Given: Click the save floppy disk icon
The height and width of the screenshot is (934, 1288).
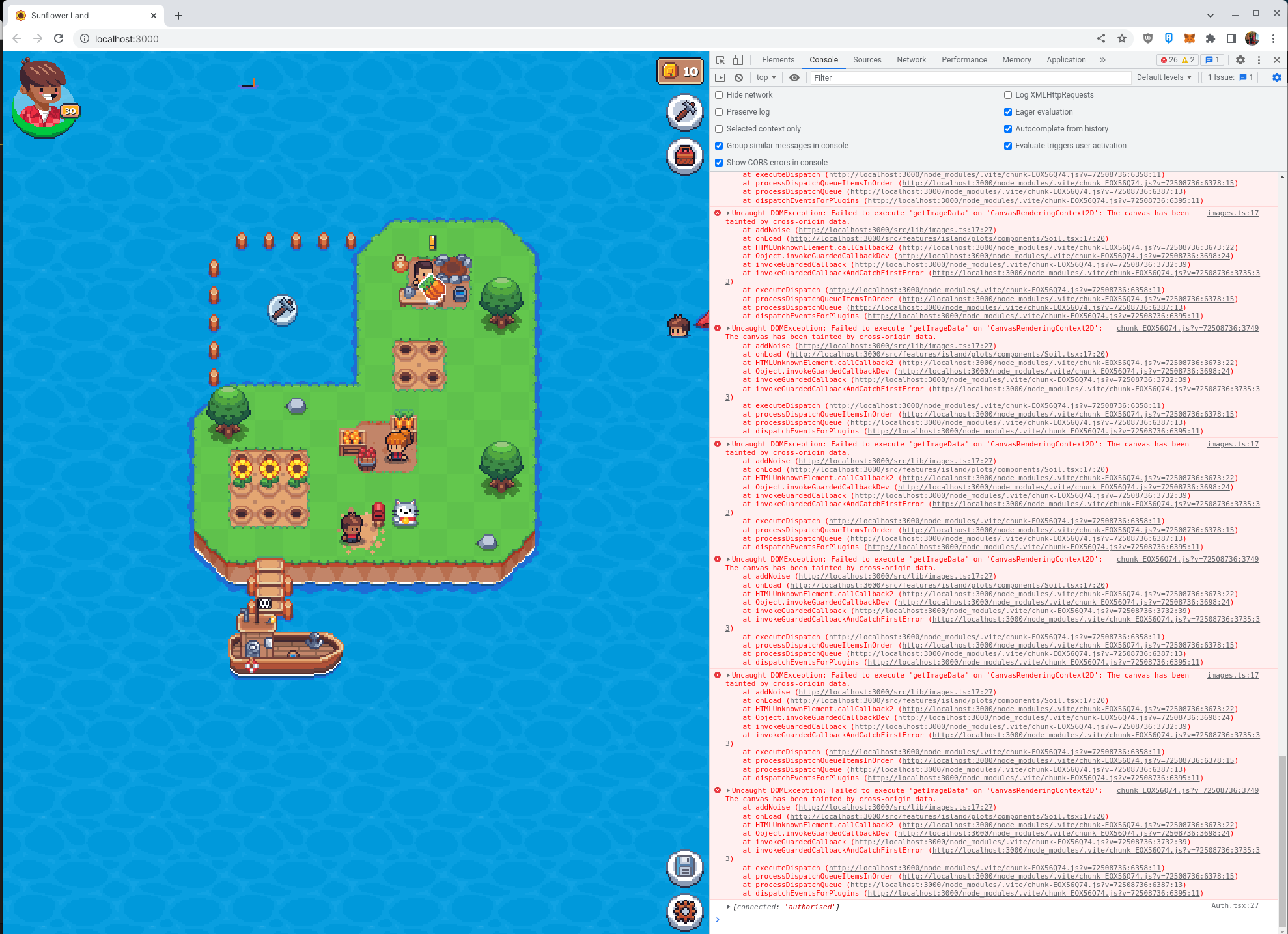Looking at the screenshot, I should click(684, 868).
